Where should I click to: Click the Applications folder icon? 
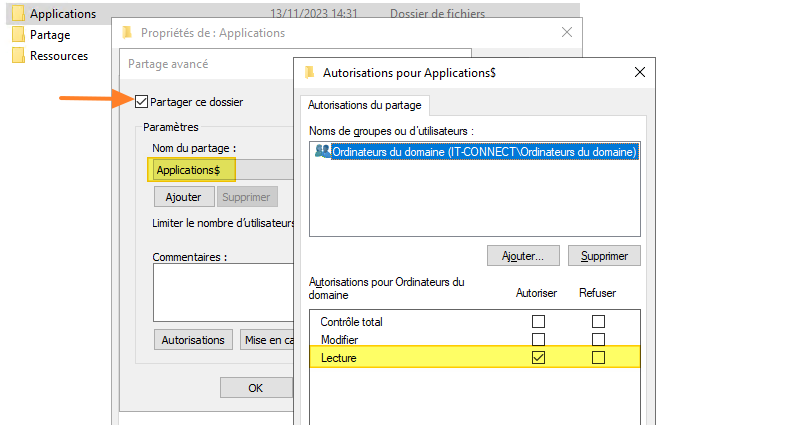pyautogui.click(x=18, y=14)
